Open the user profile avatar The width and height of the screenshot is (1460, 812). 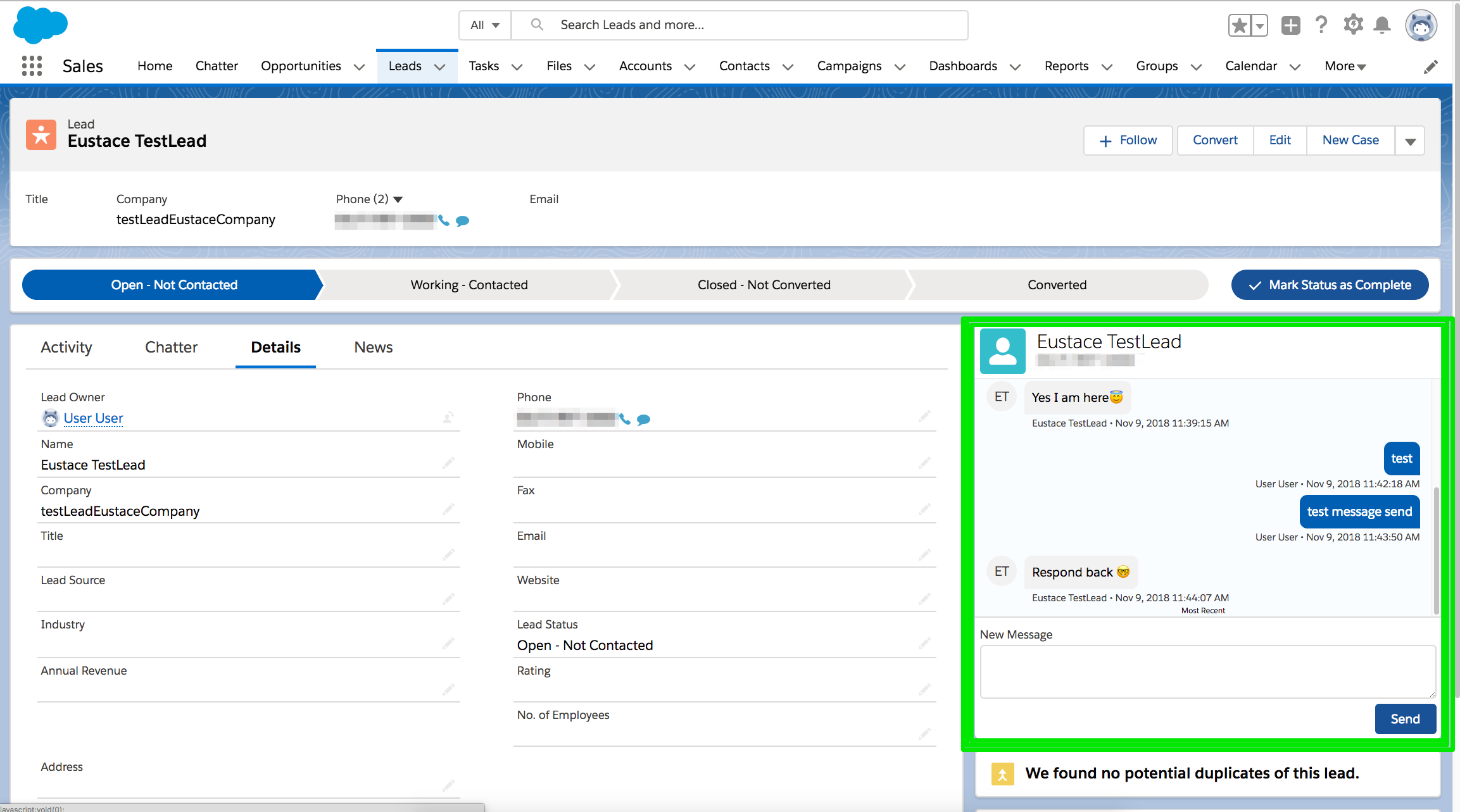tap(1421, 25)
